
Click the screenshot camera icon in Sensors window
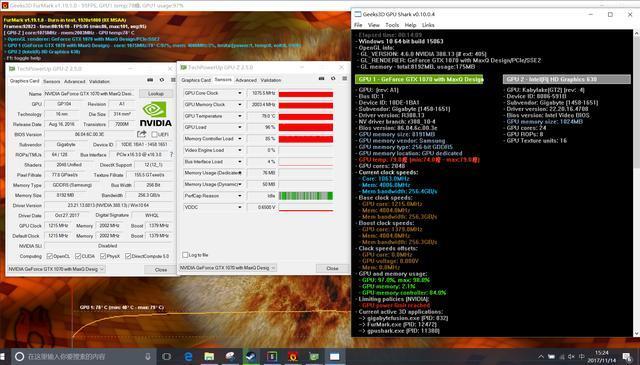(322, 78)
